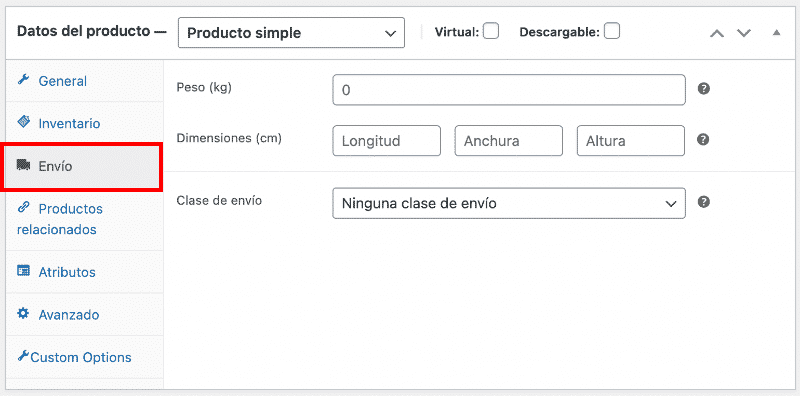Image resolution: width=800 pixels, height=396 pixels.
Task: Collapse the Datos del producto panel
Action: coord(776,33)
